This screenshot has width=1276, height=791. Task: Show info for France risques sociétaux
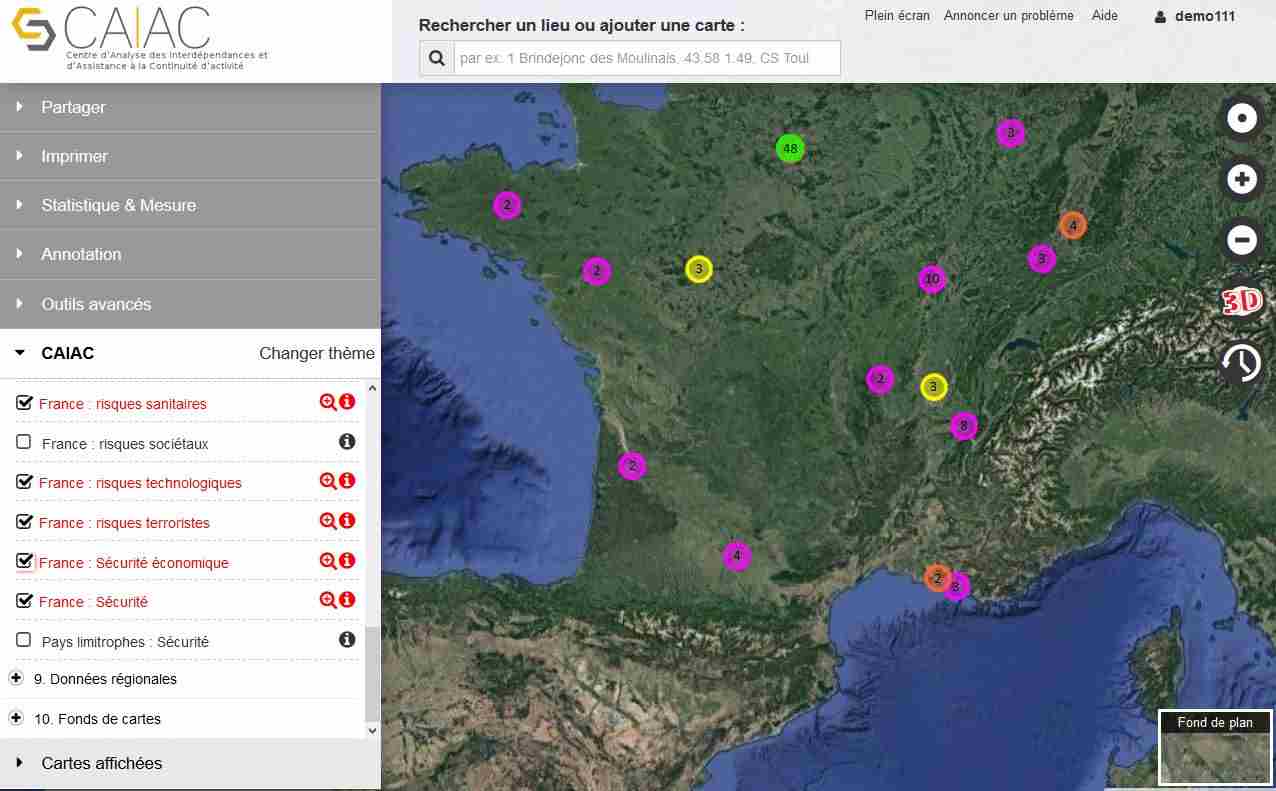(x=347, y=441)
